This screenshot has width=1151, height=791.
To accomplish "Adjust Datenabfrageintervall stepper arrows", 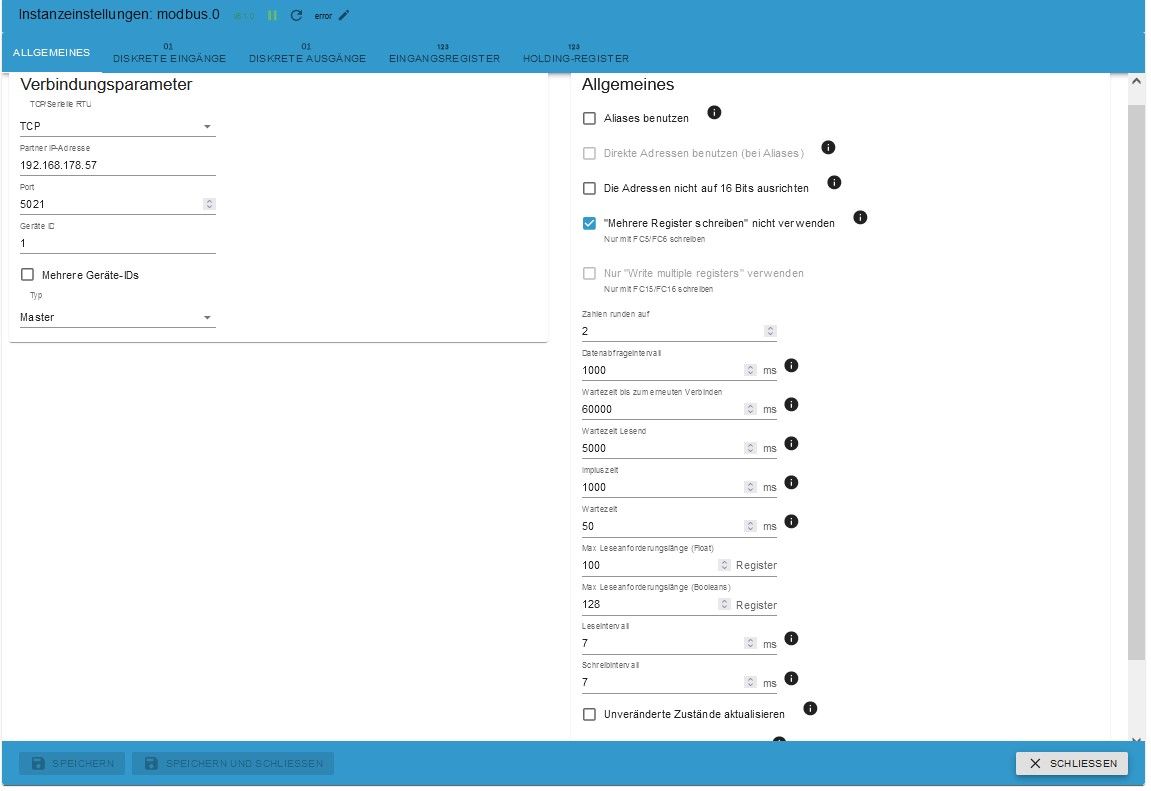I will tap(750, 370).
